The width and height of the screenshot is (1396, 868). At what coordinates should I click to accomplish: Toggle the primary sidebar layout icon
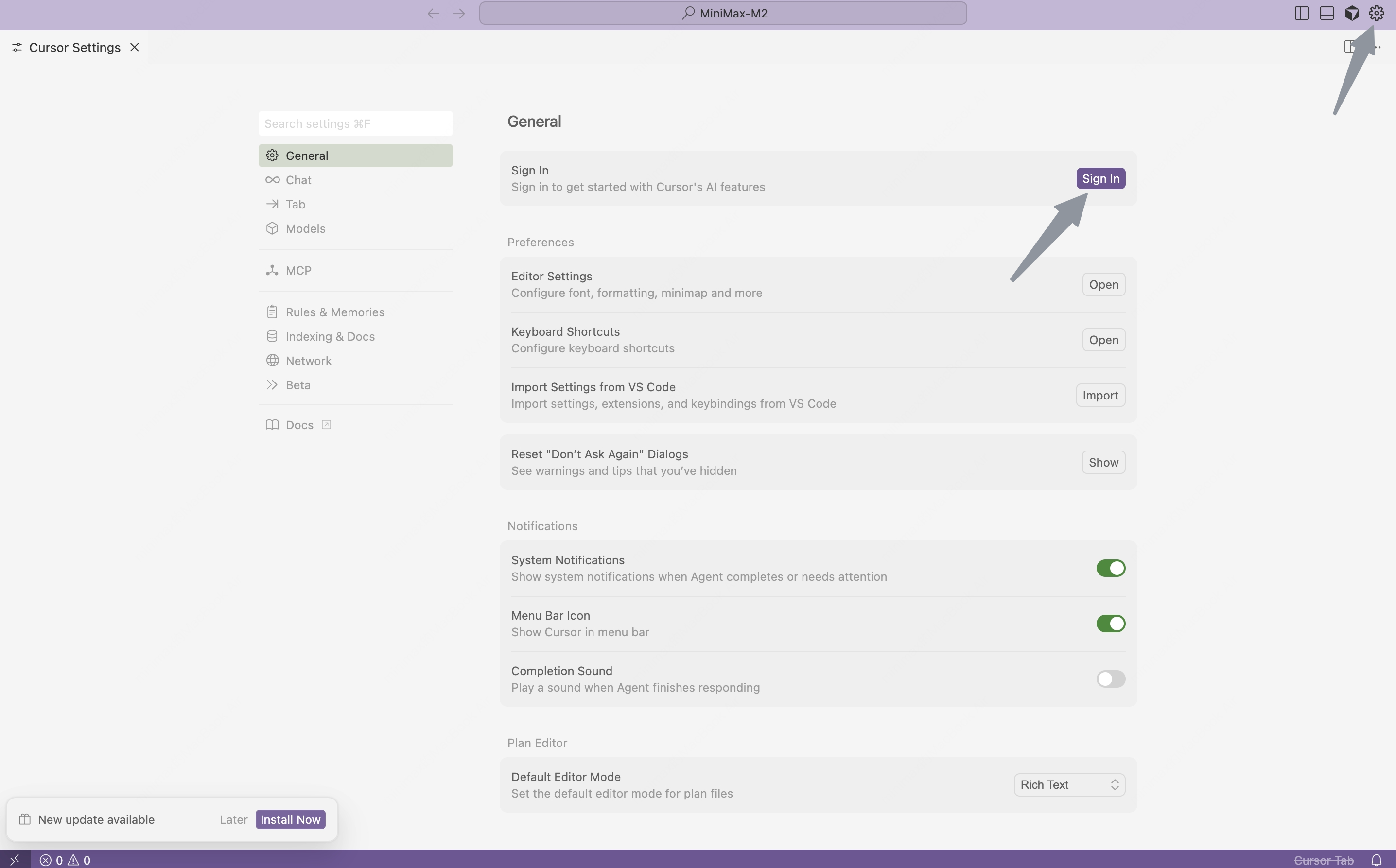click(x=1301, y=13)
